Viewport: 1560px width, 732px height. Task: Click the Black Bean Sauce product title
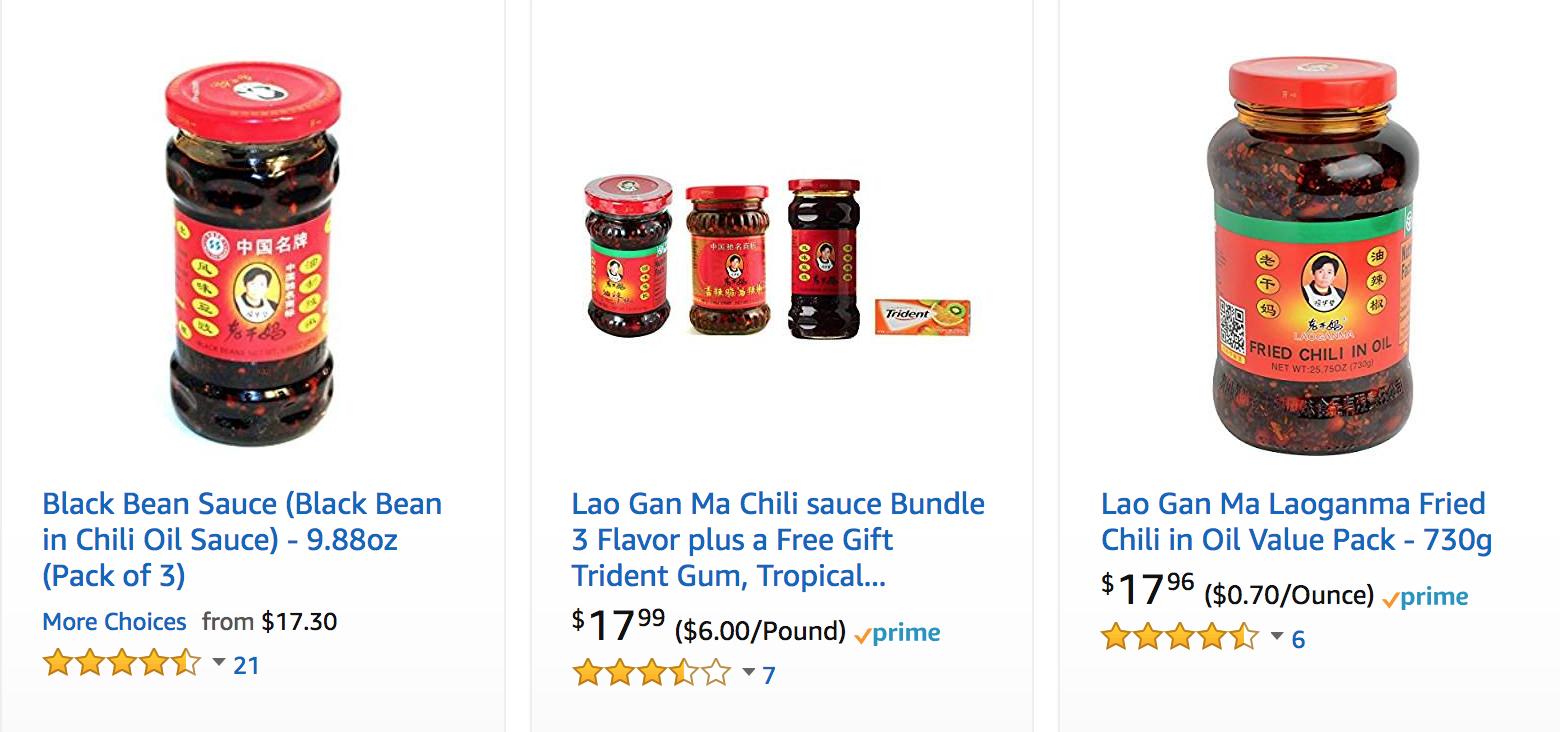coord(242,539)
